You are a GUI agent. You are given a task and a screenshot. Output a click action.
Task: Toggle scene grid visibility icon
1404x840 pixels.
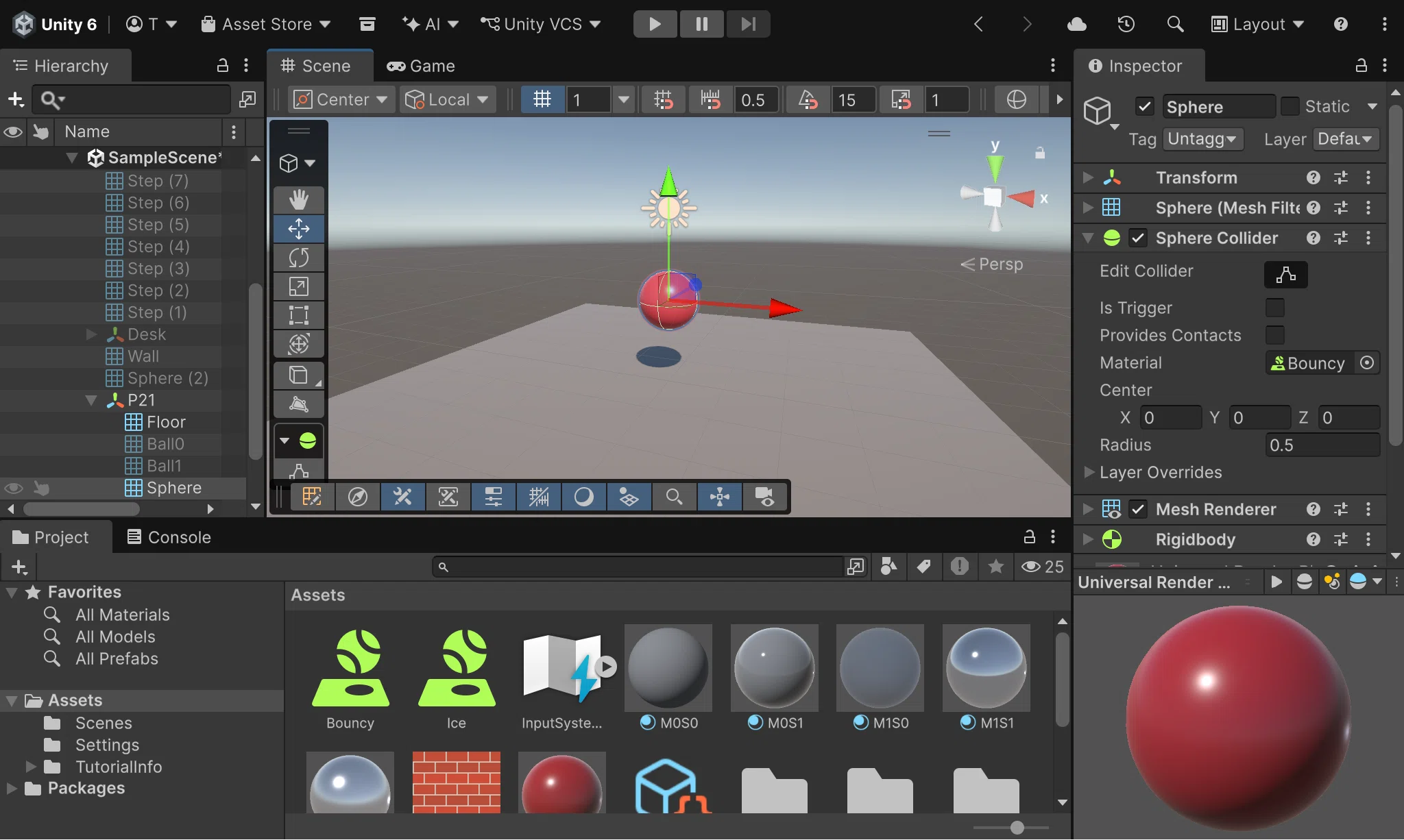tap(542, 100)
